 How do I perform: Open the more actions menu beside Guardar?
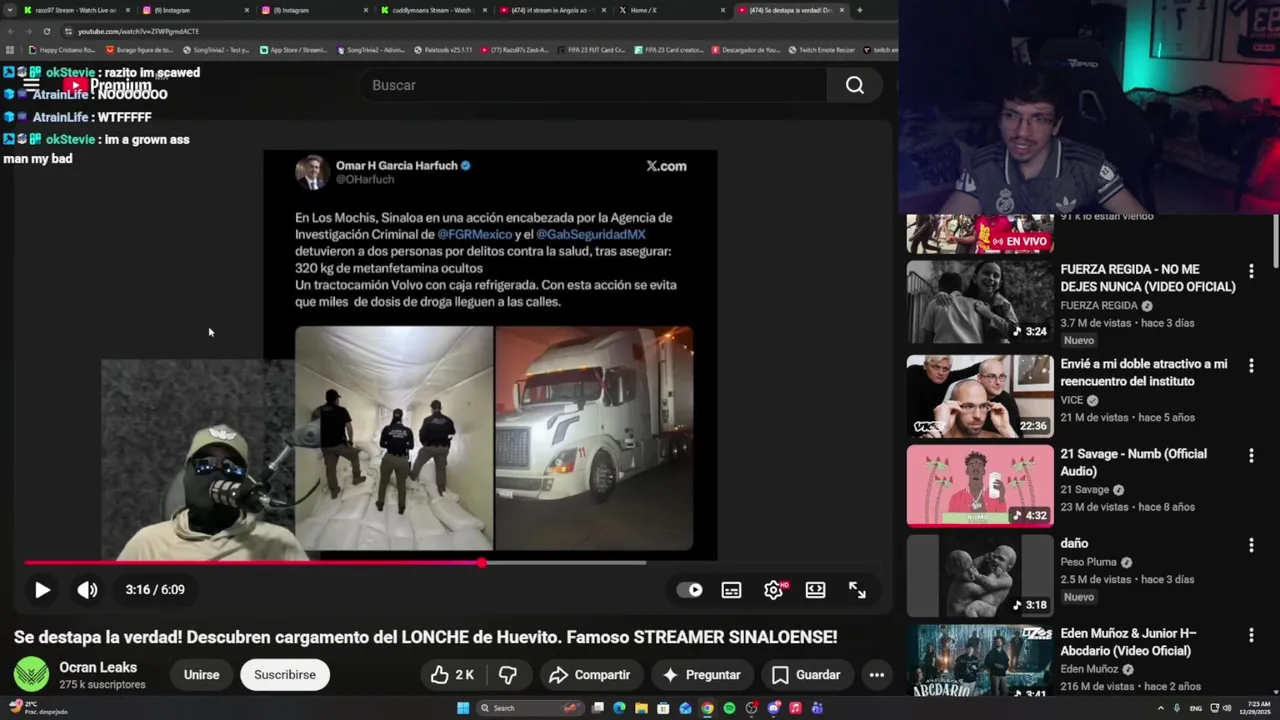click(877, 675)
